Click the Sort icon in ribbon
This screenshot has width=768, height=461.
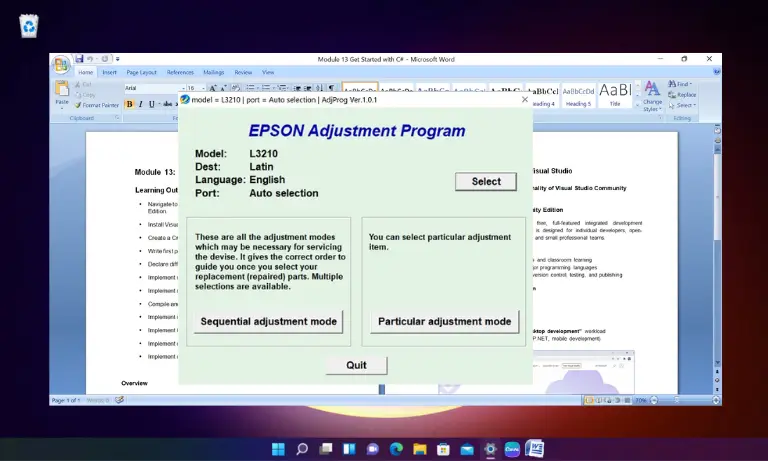coord(319,88)
